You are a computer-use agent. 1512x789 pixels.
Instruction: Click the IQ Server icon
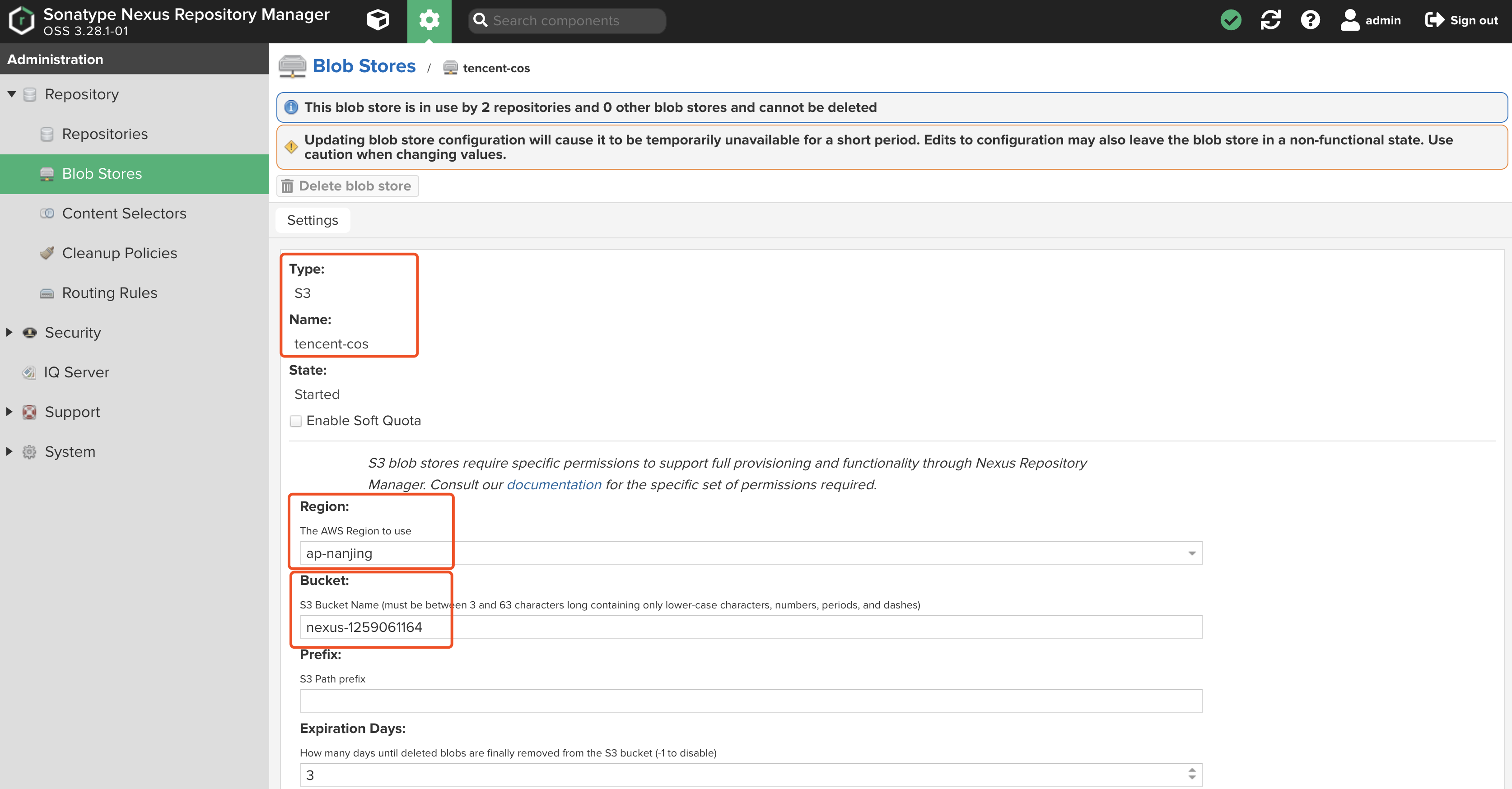point(27,371)
